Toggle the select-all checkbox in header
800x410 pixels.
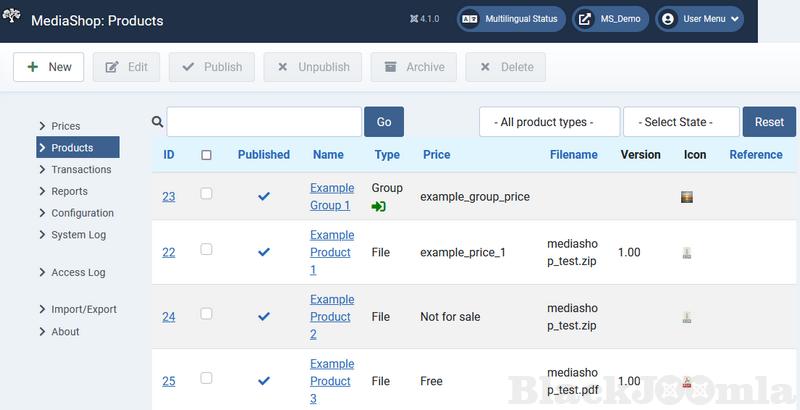coord(206,155)
